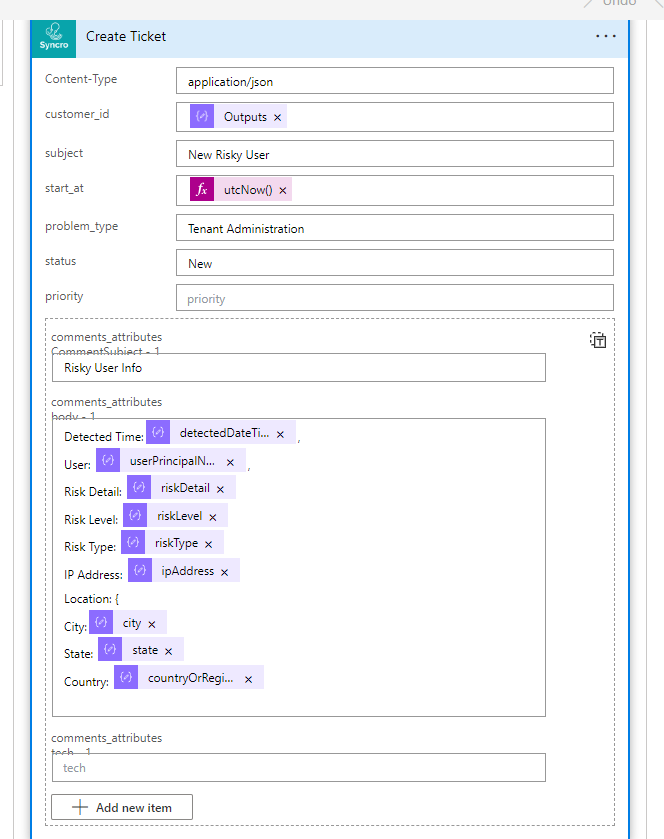Screen dimensions: 664x839
Task: Click the Add new item button
Action: (122, 807)
